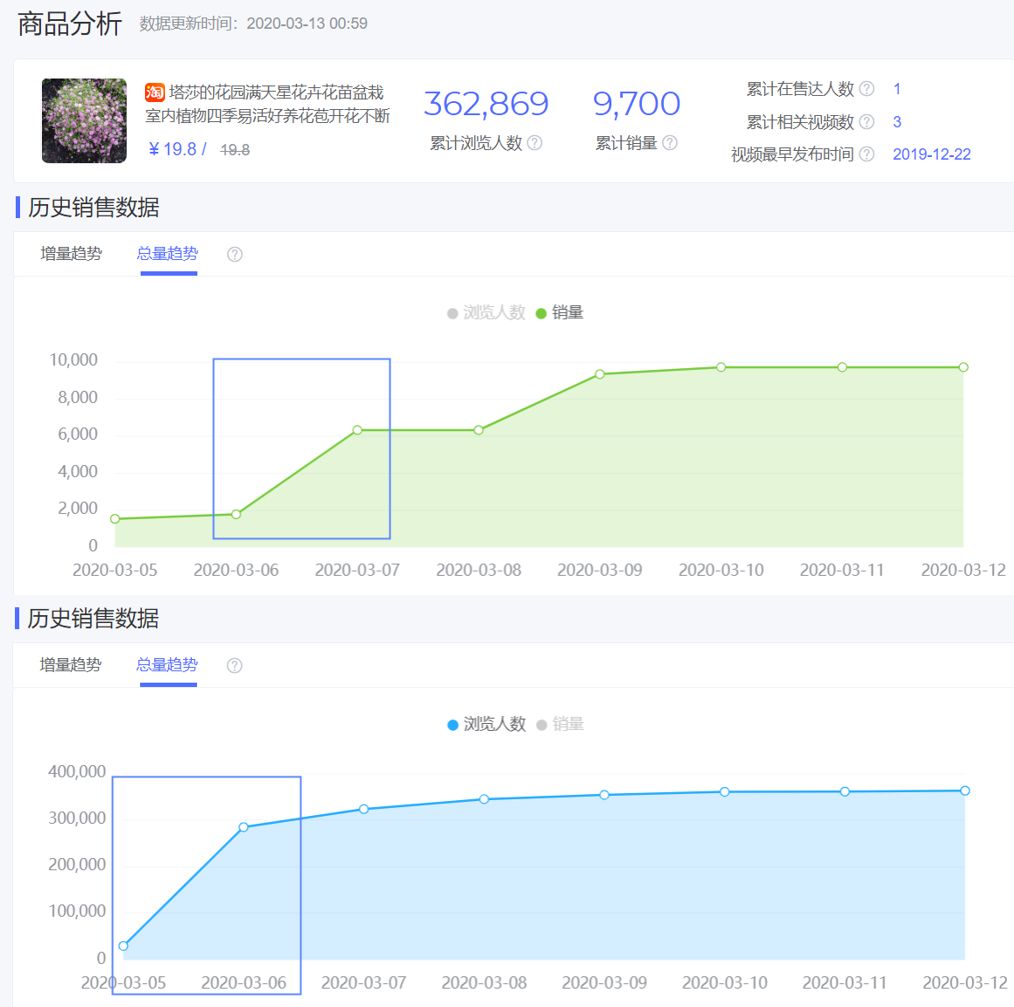The height and width of the screenshot is (1007, 1014).
Task: Click question icon beside second 总量趋势 tab
Action: 234,666
